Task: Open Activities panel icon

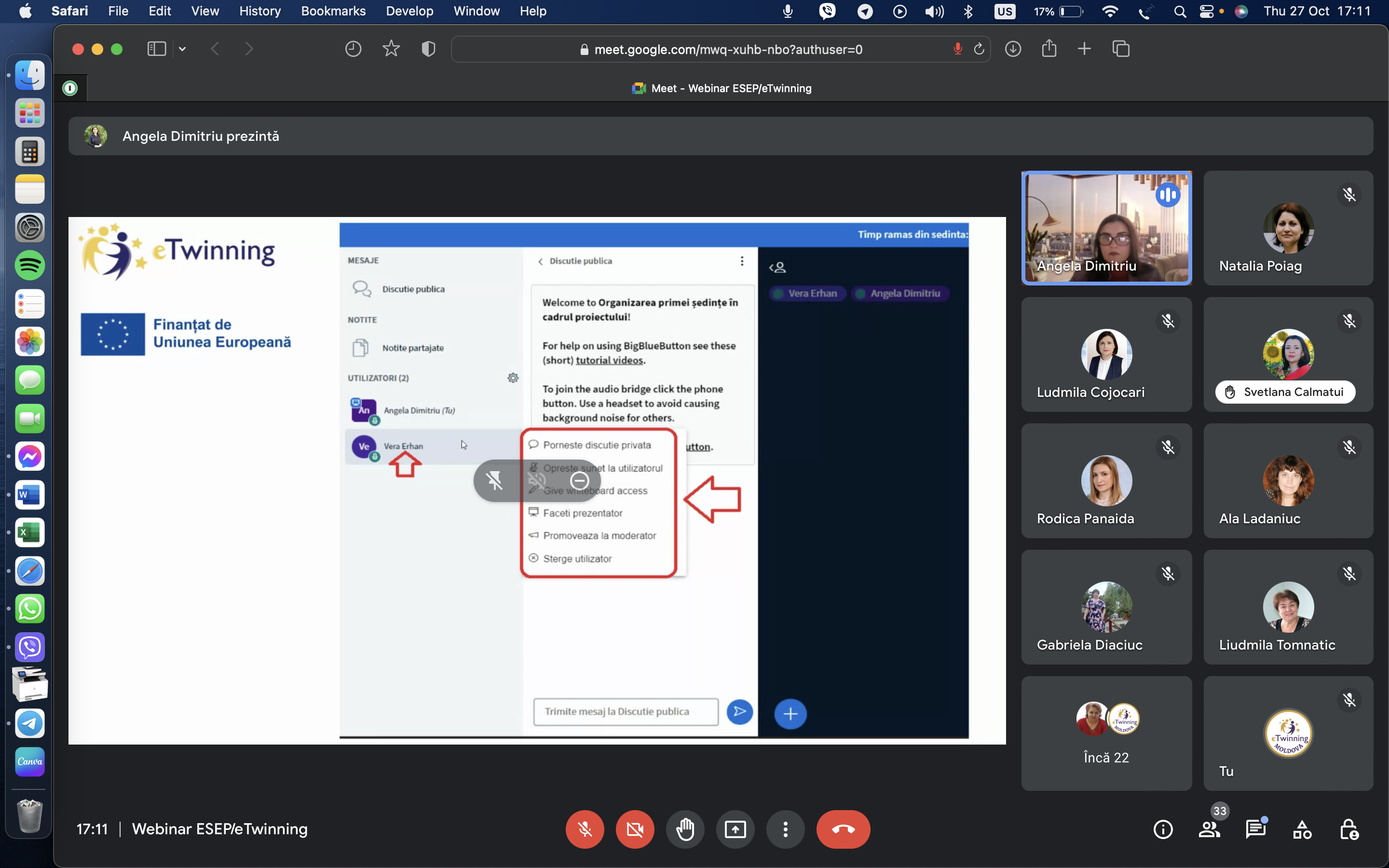Action: point(1302,829)
